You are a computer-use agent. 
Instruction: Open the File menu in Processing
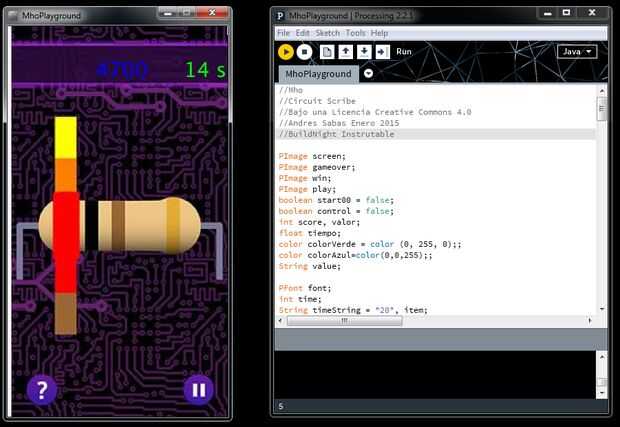point(284,33)
